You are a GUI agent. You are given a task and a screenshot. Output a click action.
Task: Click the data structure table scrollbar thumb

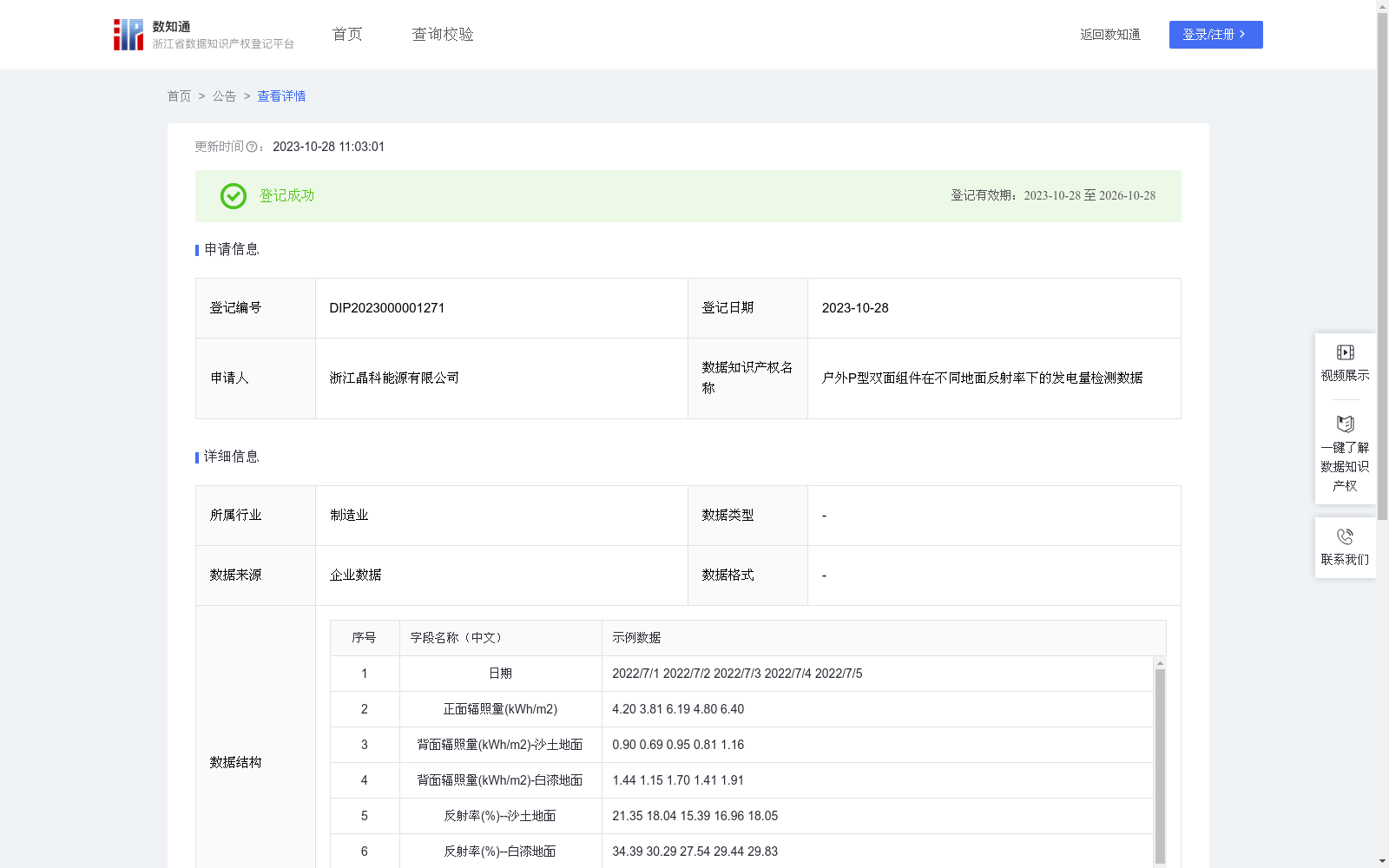1160,766
